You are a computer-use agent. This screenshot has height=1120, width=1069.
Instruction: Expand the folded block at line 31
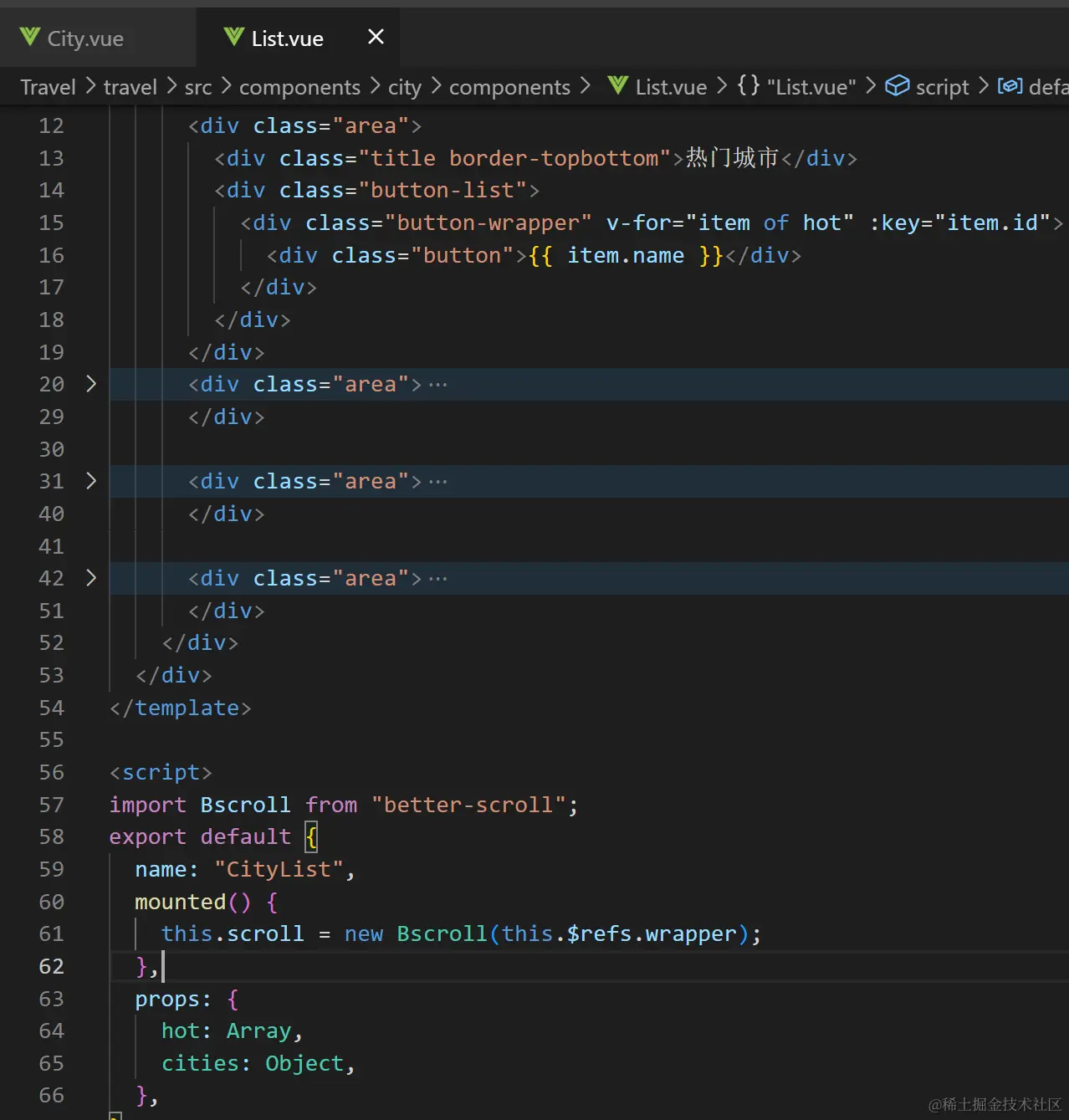point(91,481)
